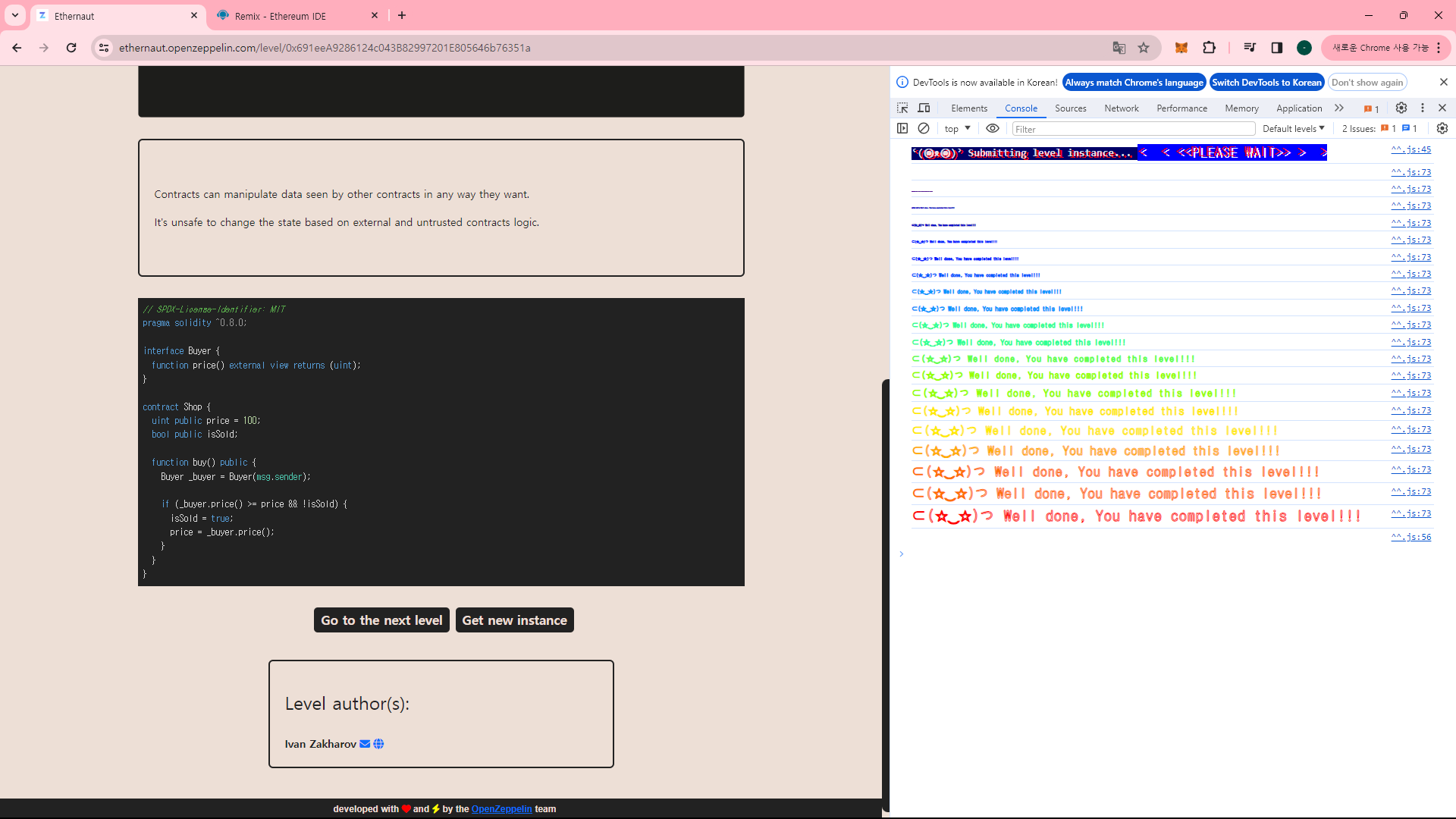Dismiss with Don't show again
The width and height of the screenshot is (1456, 819).
pos(1367,83)
